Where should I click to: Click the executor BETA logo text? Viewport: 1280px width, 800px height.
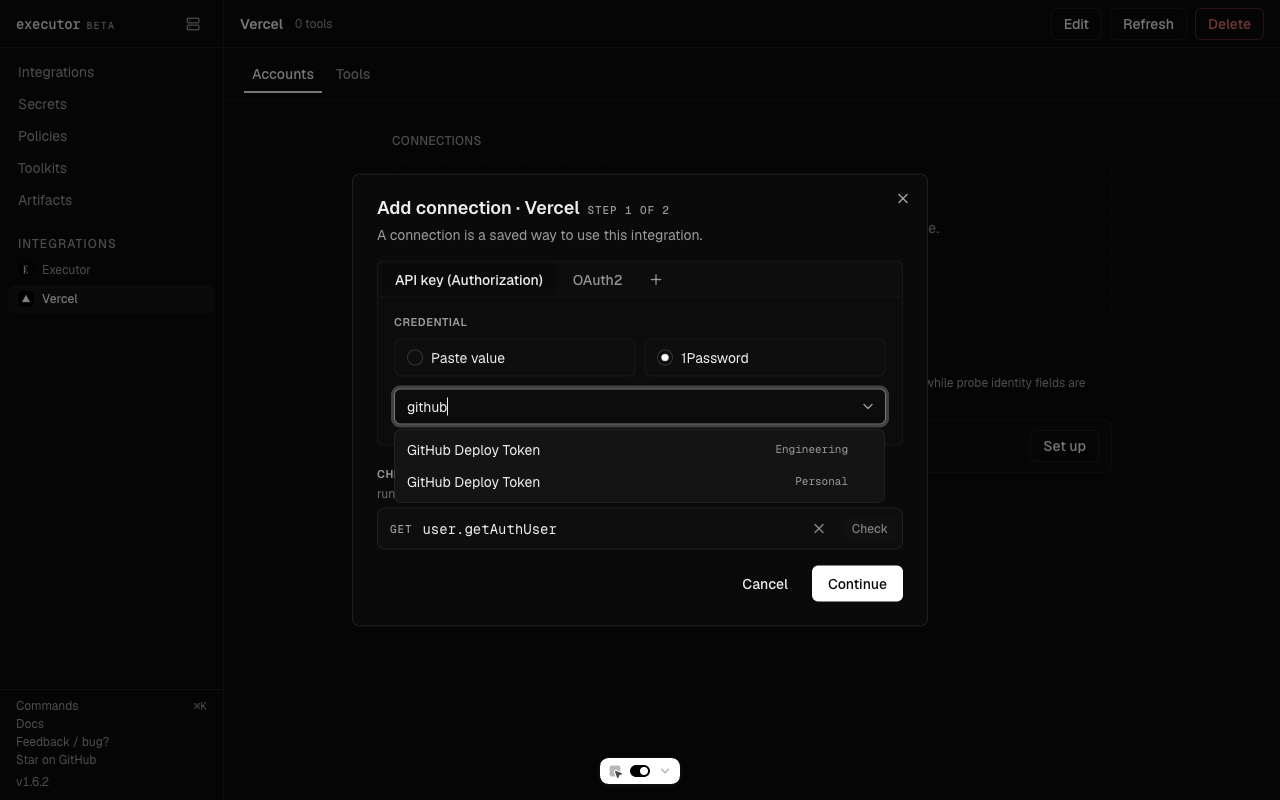click(65, 24)
